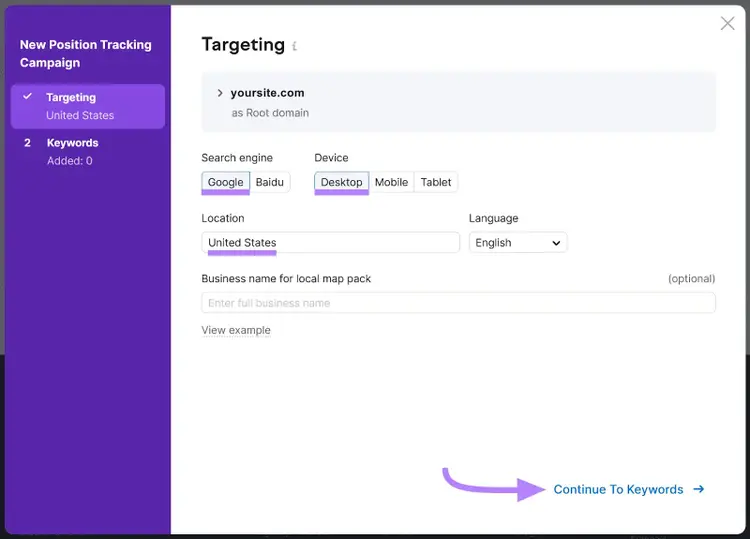Screen dimensions: 750x539
Task: Select Baidu as search engine
Action: click(270, 182)
